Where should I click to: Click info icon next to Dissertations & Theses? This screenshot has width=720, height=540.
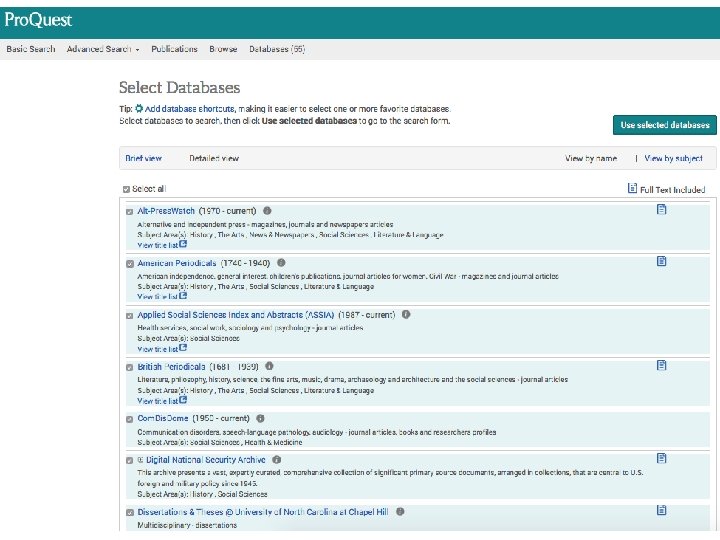(x=400, y=512)
